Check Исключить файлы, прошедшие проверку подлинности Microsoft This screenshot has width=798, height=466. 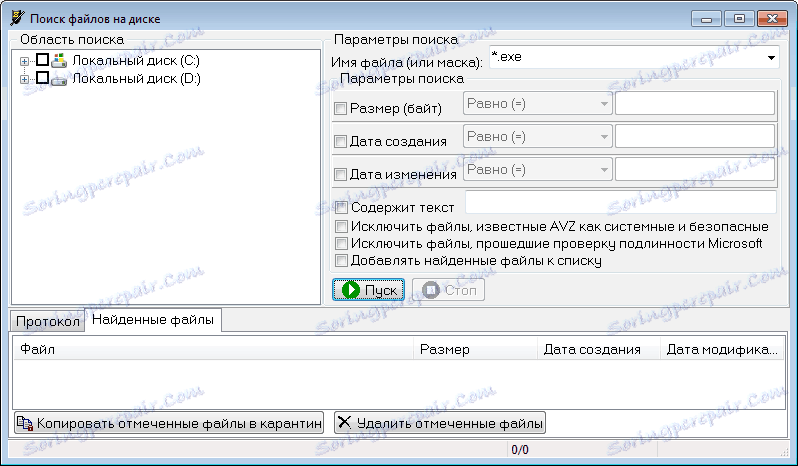click(341, 244)
